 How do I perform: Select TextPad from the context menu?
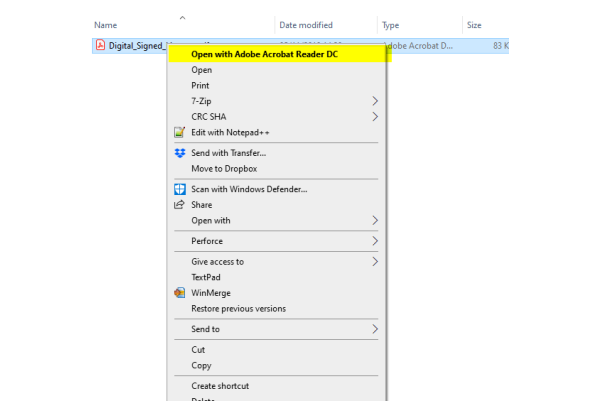(277, 277)
